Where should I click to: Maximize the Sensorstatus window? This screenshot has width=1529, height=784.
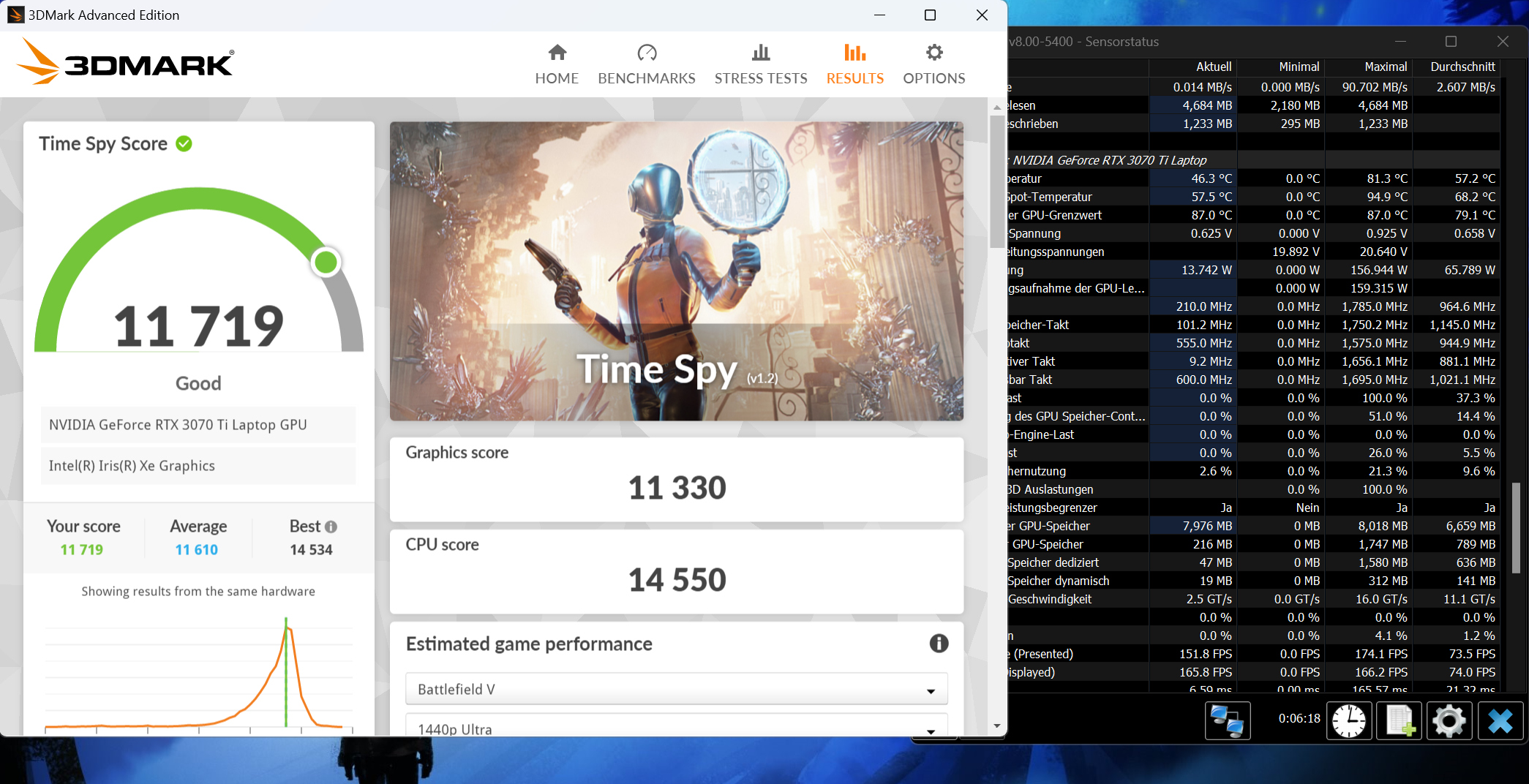[1451, 42]
